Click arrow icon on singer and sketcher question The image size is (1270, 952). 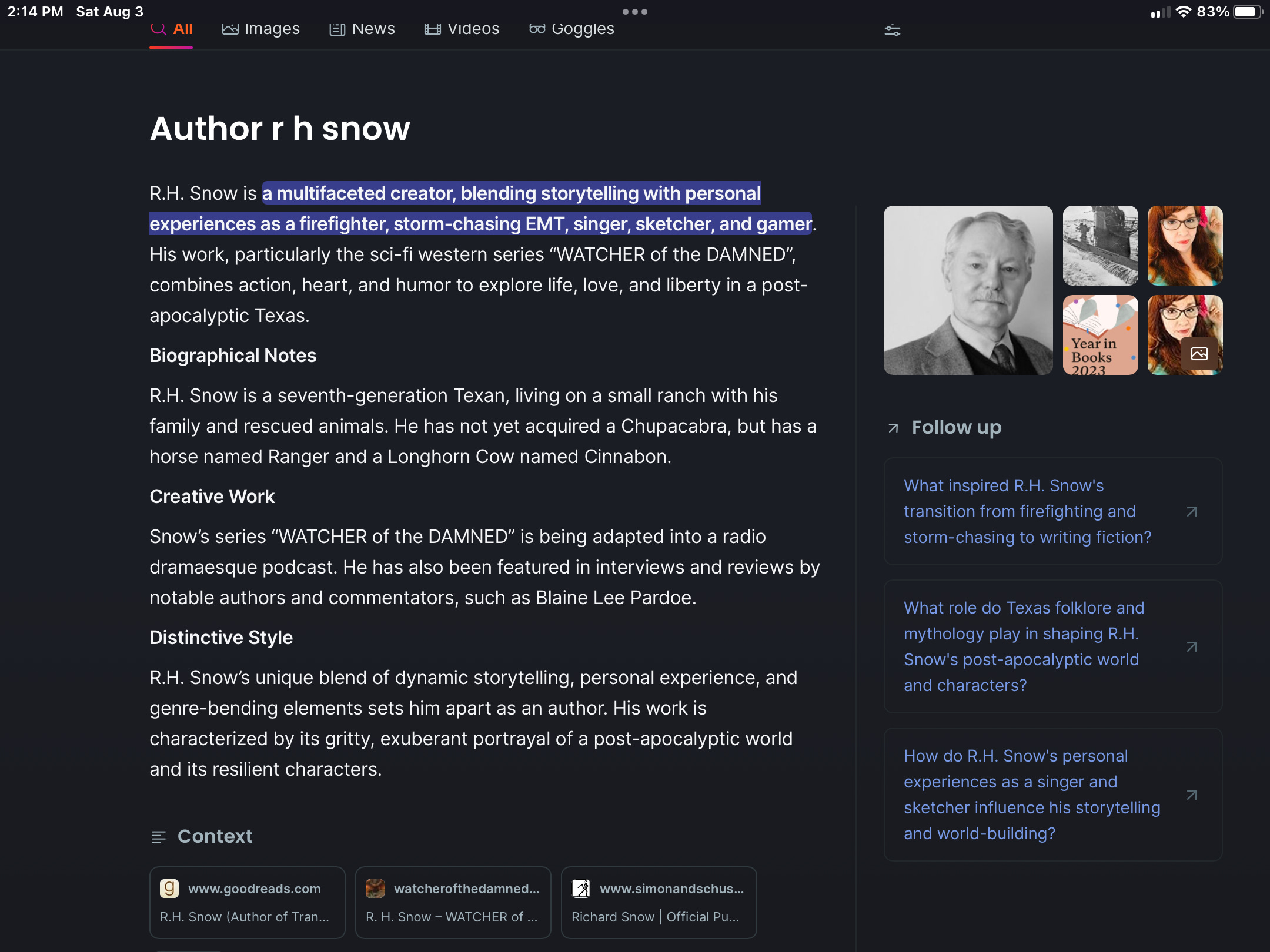coord(1192,795)
